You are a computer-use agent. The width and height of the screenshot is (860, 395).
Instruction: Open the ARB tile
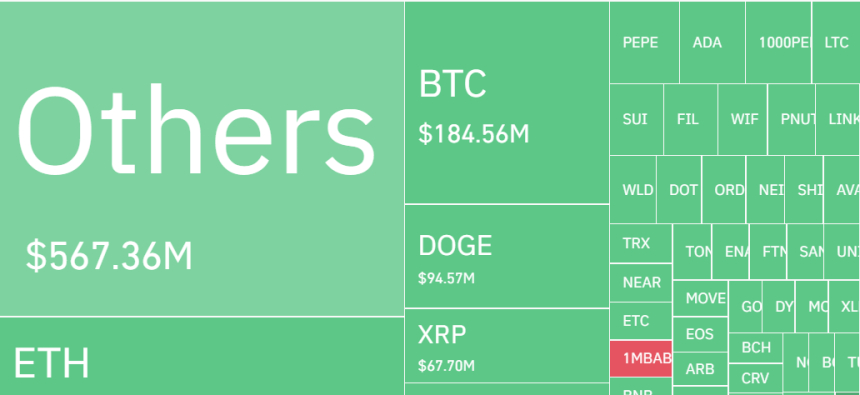(700, 369)
